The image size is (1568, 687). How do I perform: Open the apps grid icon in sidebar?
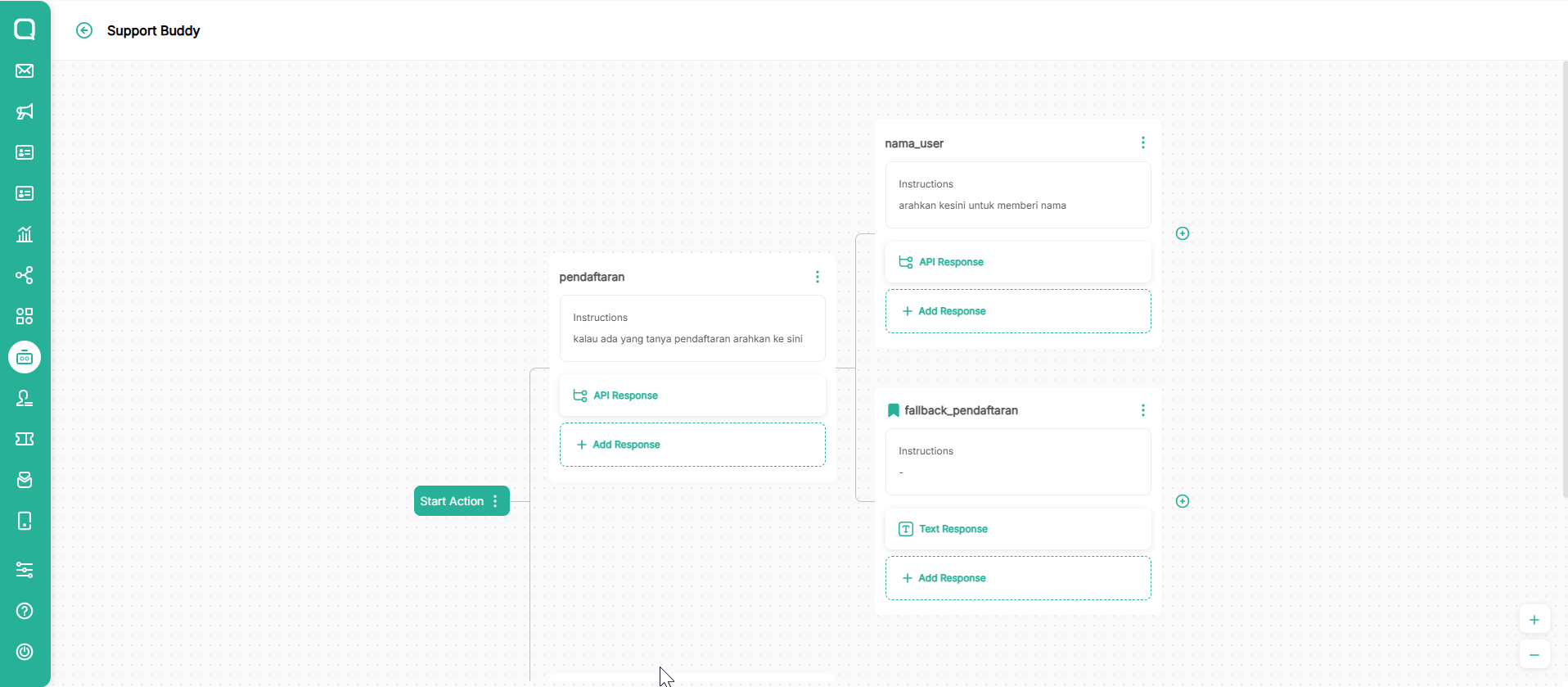[25, 316]
